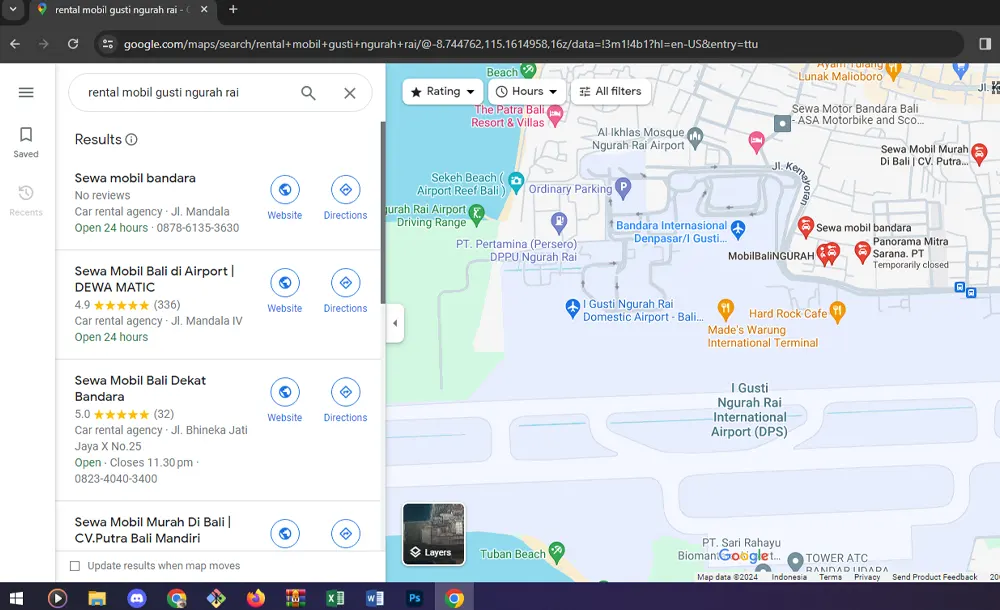Image resolution: width=1000 pixels, height=610 pixels.
Task: Select Sekeh Beach photo marker
Action: point(517,181)
